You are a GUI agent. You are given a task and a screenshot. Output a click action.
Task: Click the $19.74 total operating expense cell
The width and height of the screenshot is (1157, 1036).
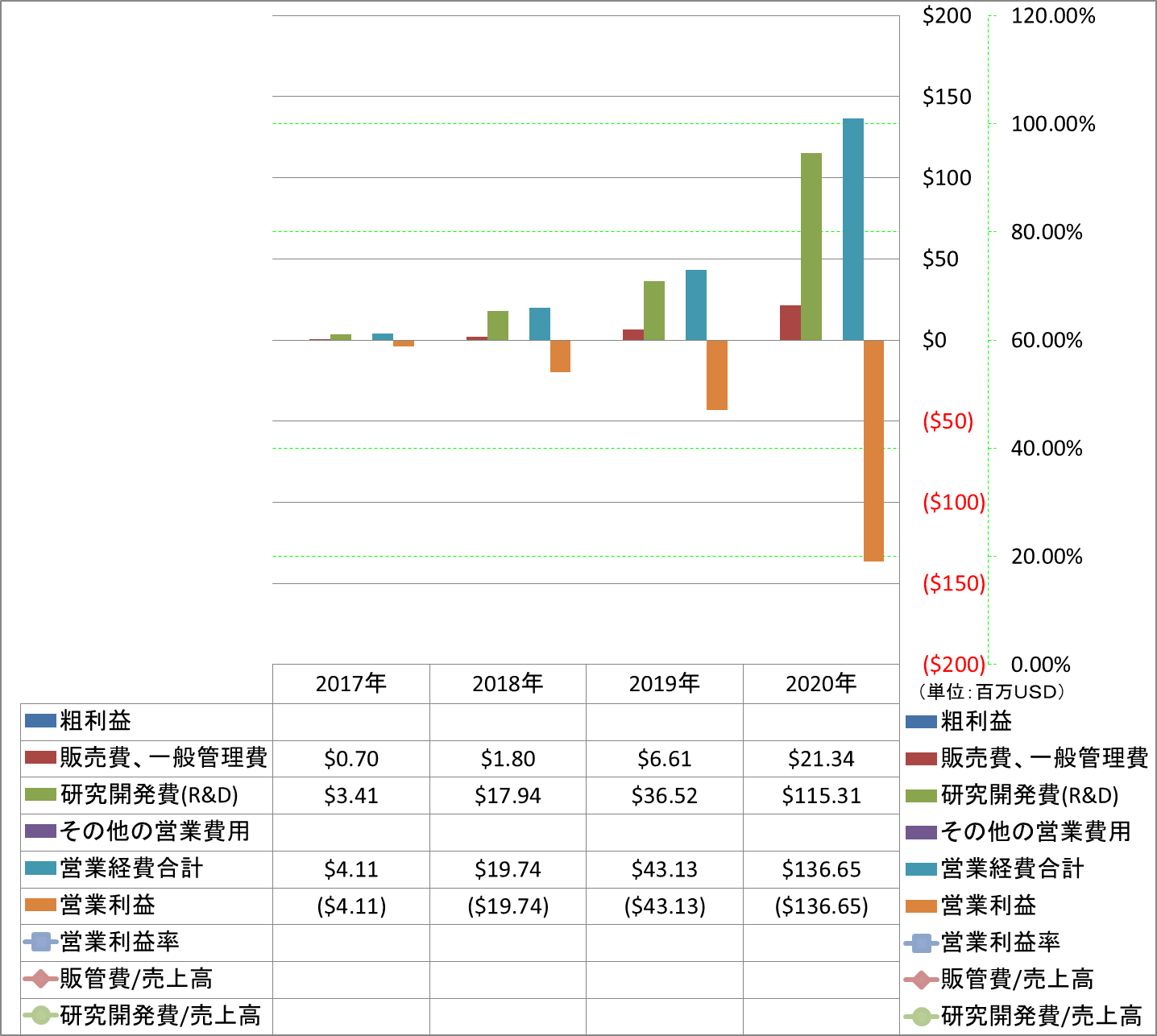pyautogui.click(x=508, y=869)
